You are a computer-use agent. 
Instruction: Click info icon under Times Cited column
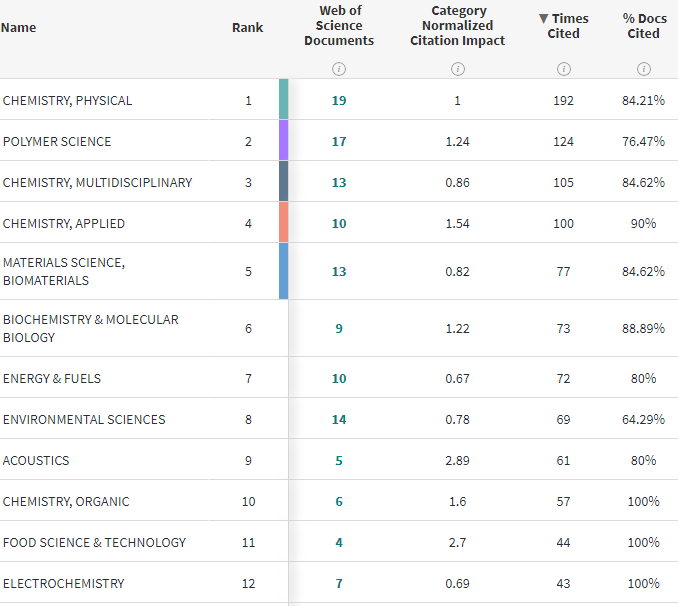coord(564,69)
